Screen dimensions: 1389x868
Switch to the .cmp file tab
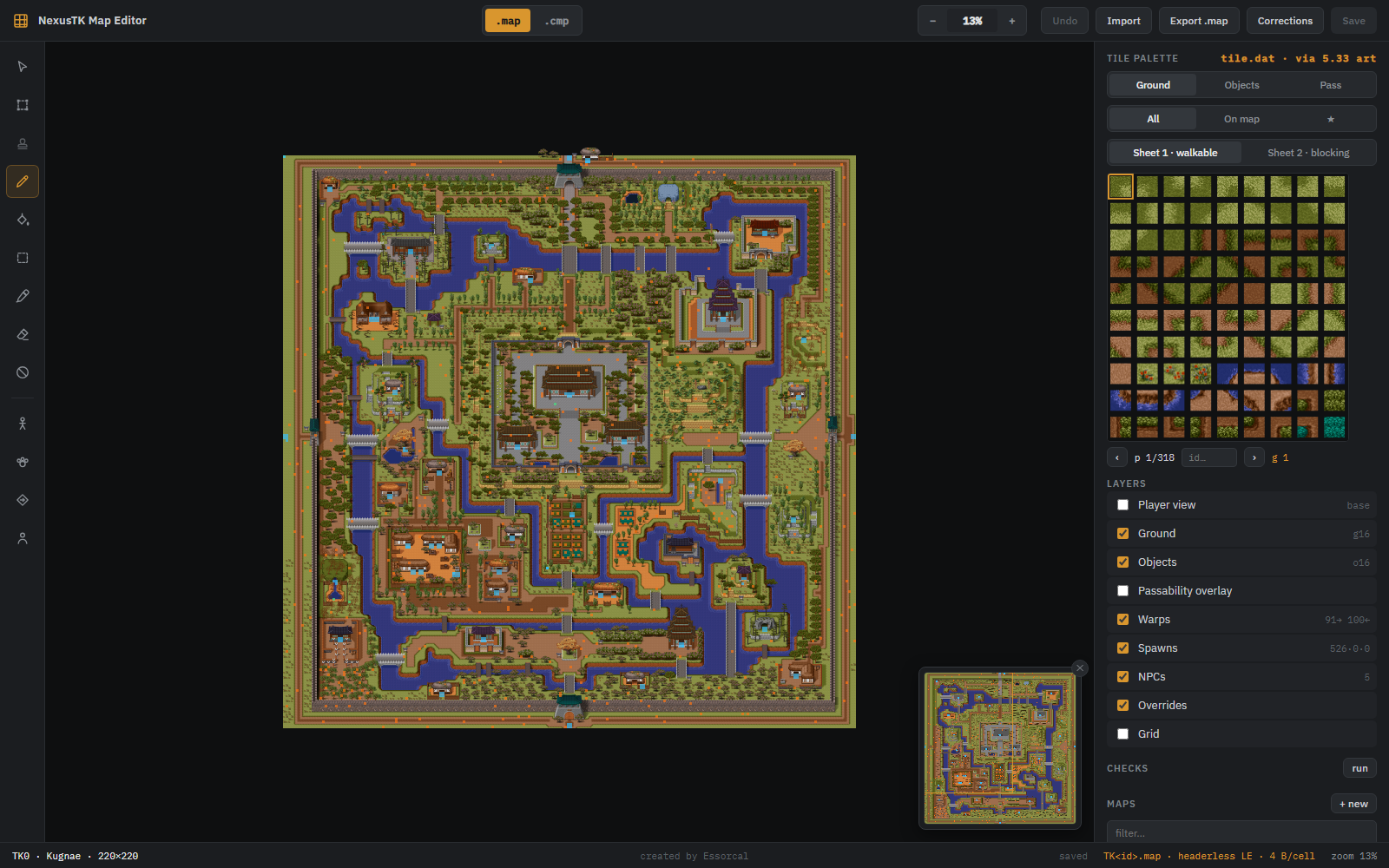(556, 21)
